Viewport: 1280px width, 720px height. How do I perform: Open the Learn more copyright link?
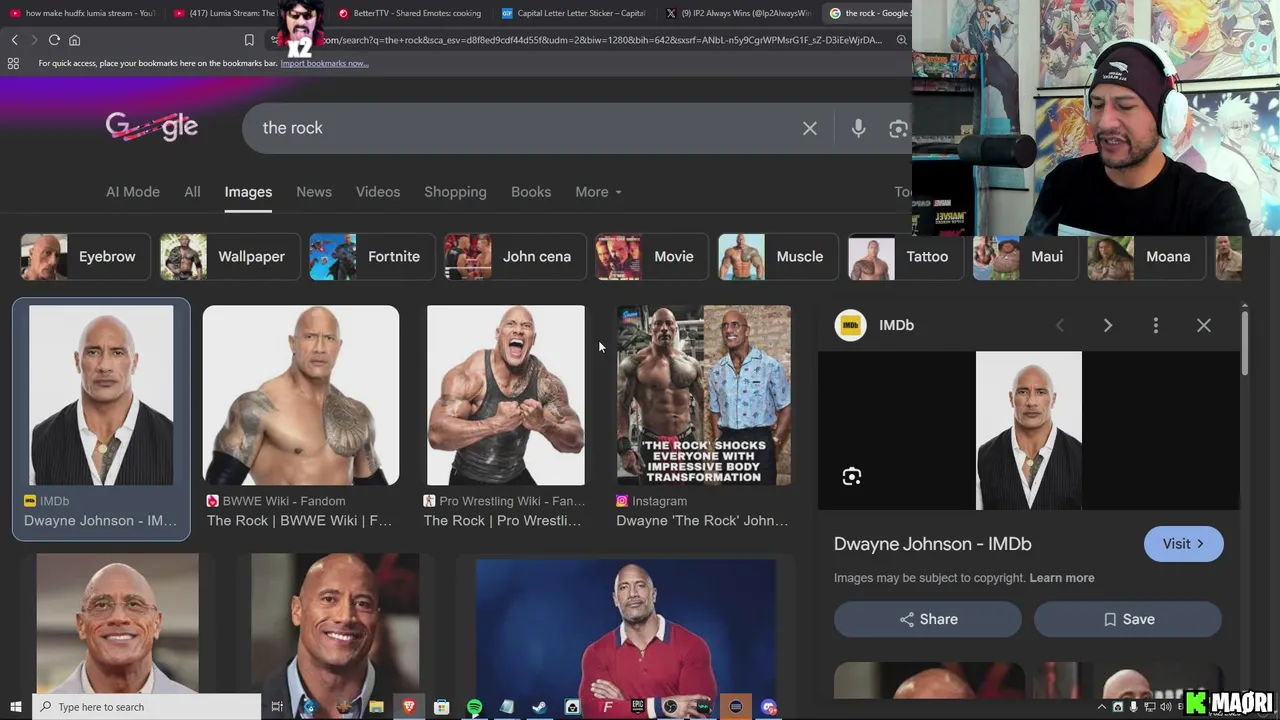(x=1062, y=578)
